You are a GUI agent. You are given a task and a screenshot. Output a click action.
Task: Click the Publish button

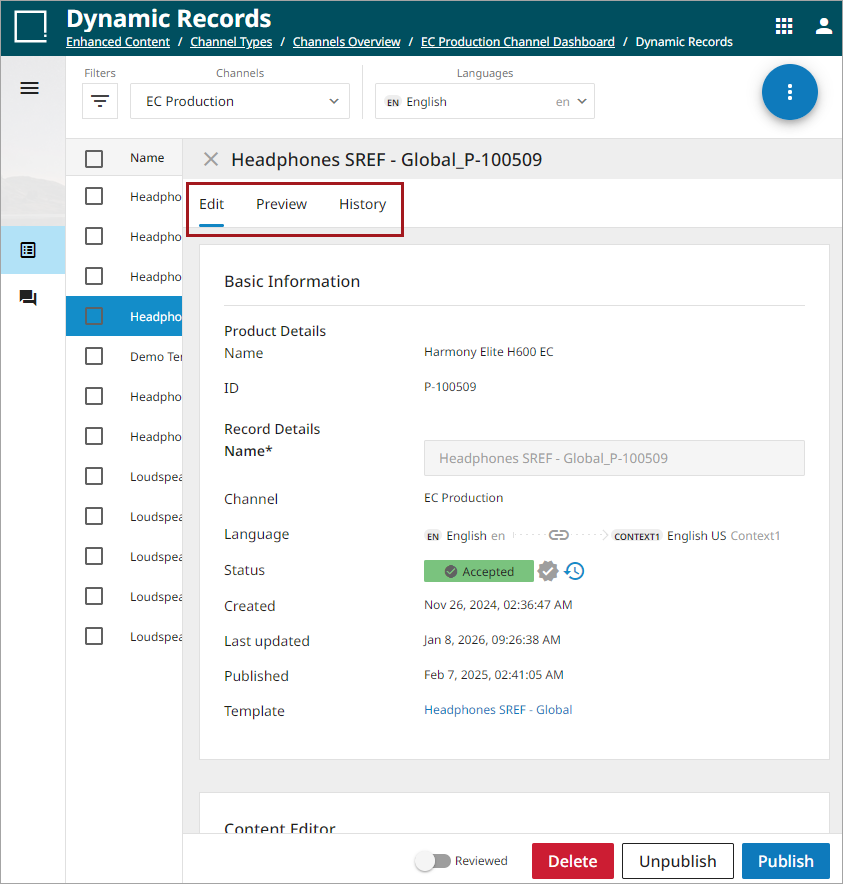pos(785,861)
